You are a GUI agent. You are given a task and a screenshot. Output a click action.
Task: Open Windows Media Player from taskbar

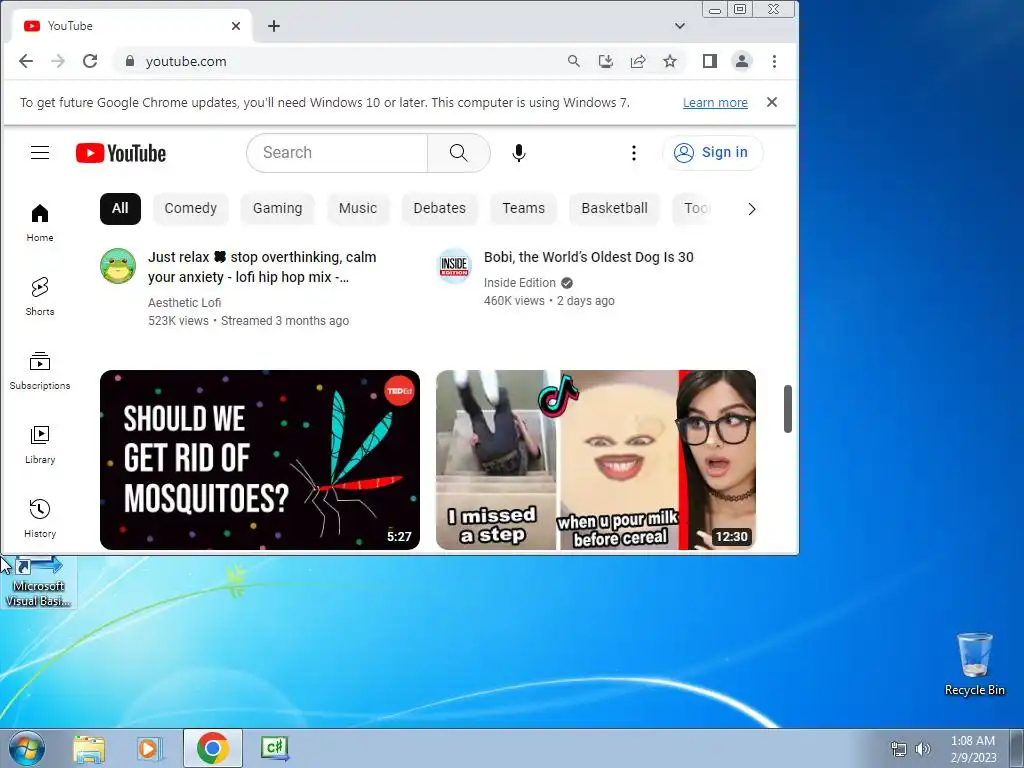pos(150,748)
